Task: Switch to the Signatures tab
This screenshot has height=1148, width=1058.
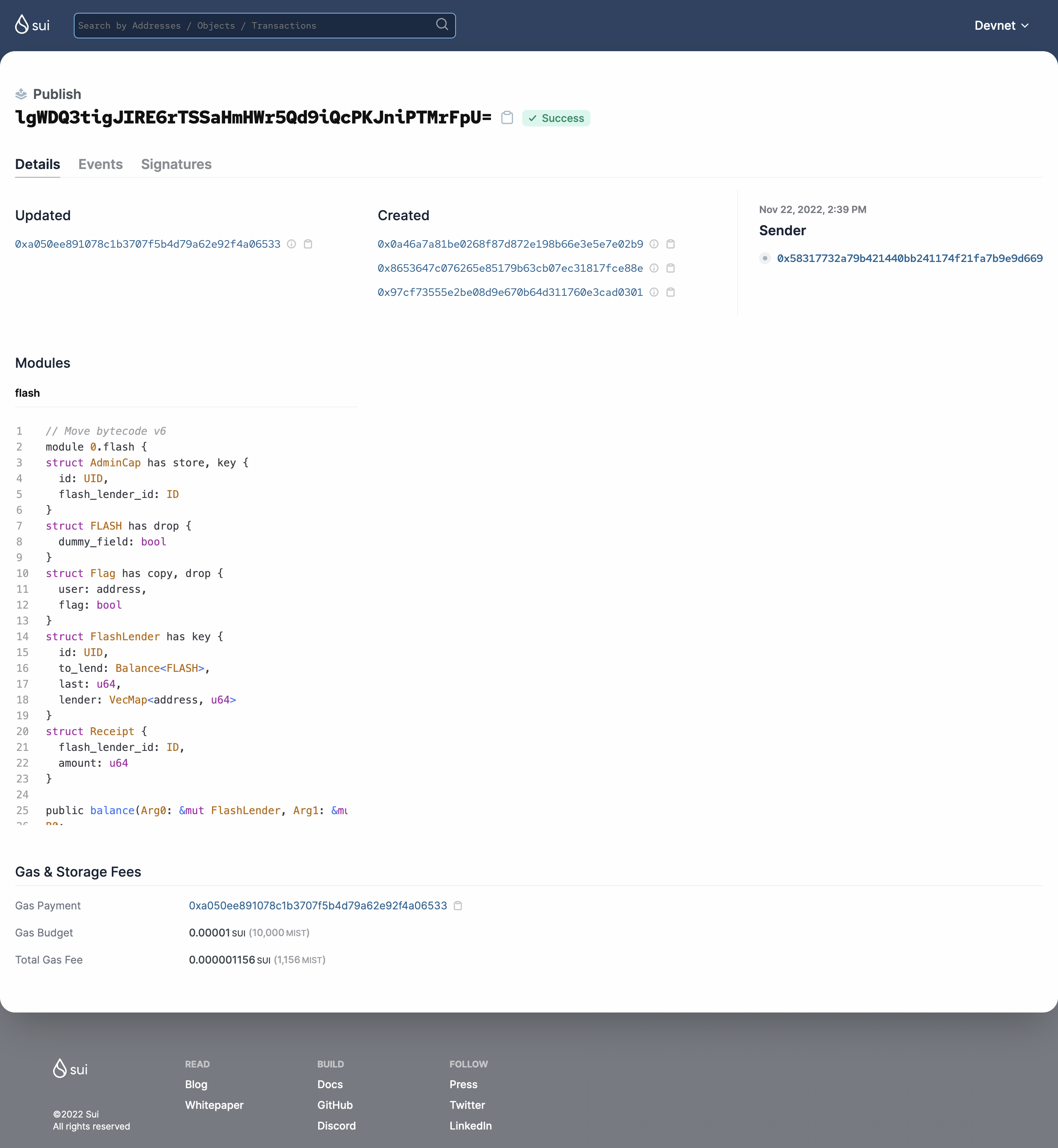Action: point(176,164)
